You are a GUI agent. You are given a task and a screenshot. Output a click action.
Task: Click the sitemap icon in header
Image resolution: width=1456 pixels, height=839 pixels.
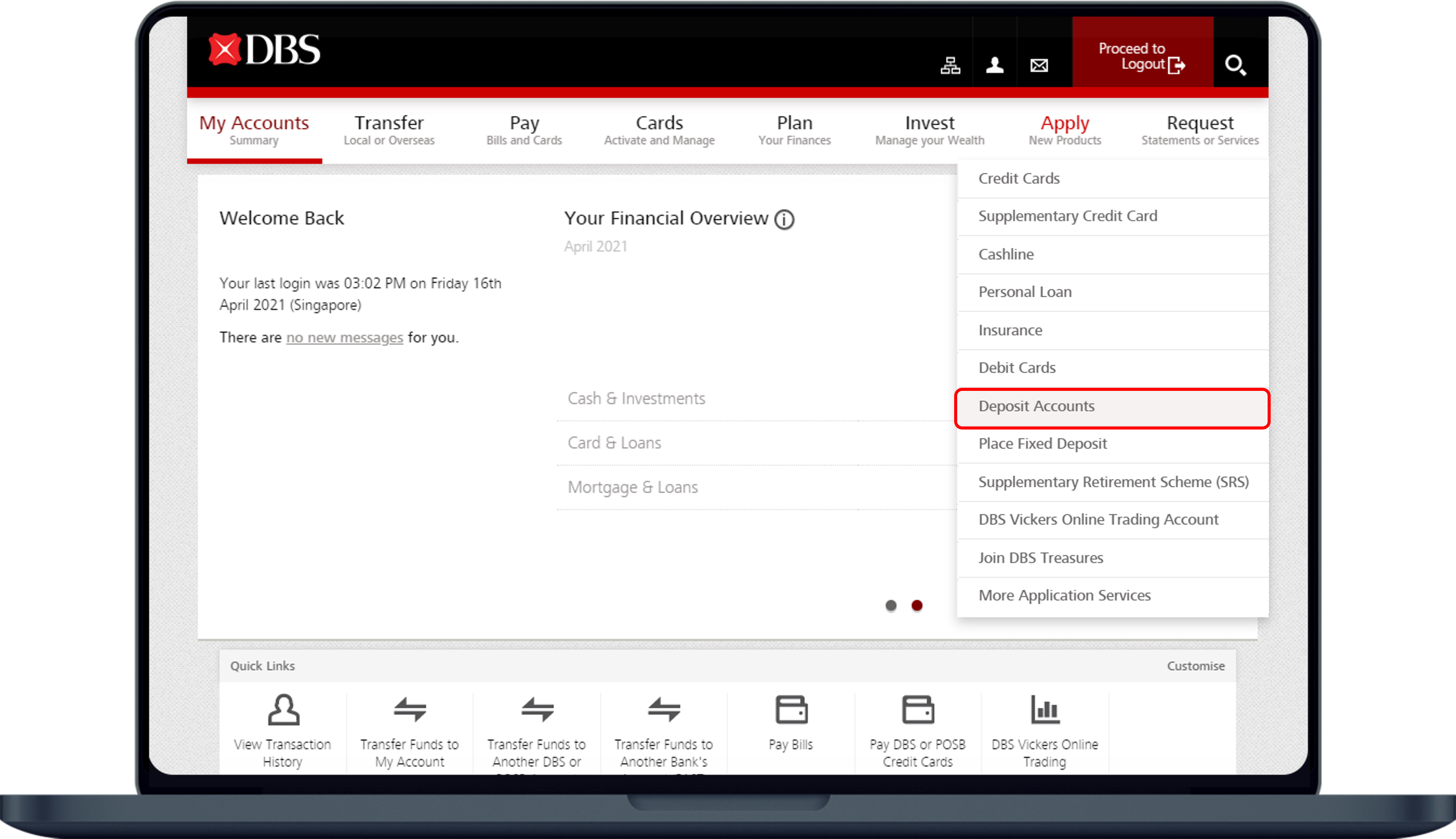click(x=950, y=66)
